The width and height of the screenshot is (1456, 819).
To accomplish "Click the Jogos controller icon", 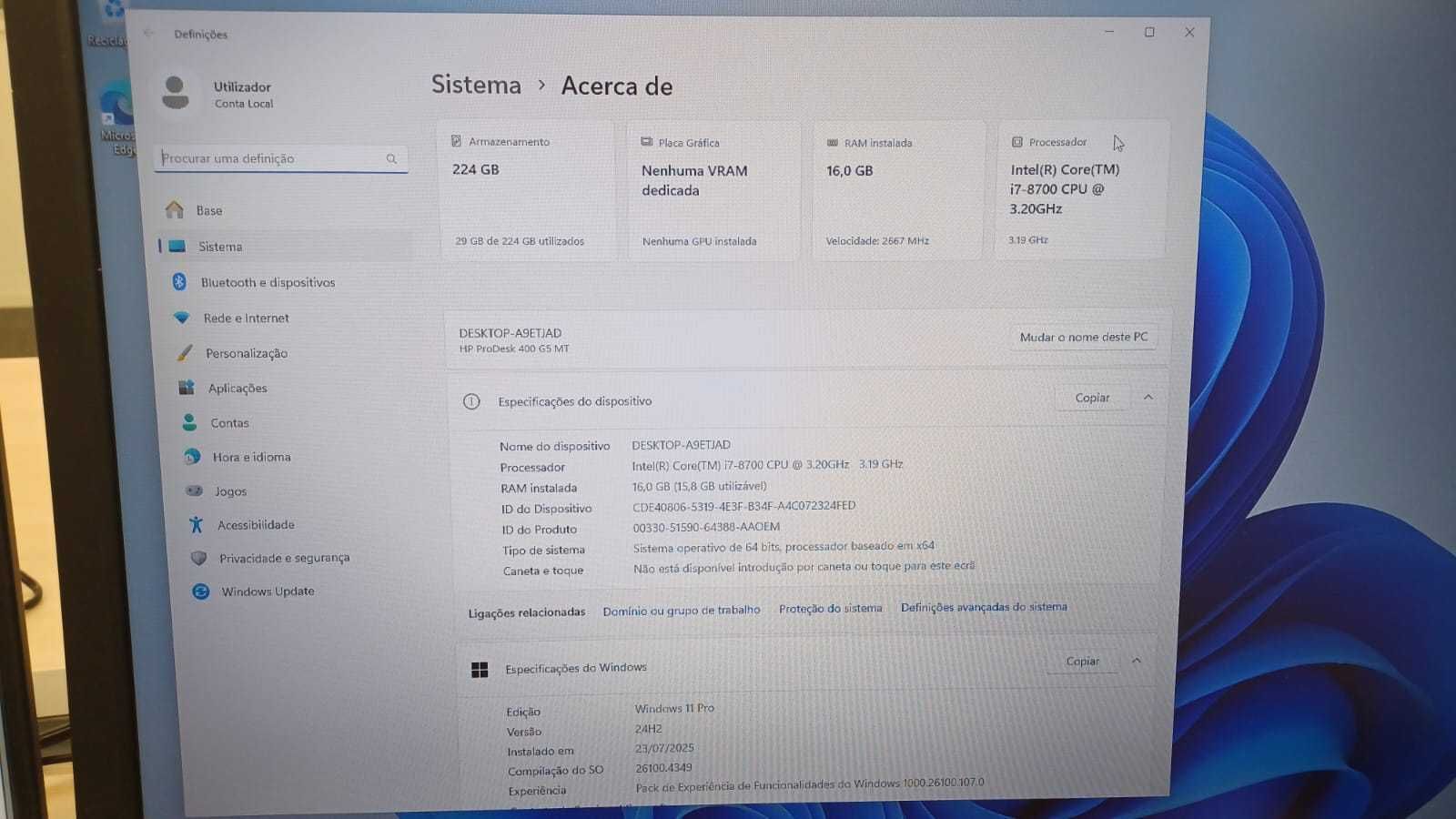I will click(x=194, y=490).
